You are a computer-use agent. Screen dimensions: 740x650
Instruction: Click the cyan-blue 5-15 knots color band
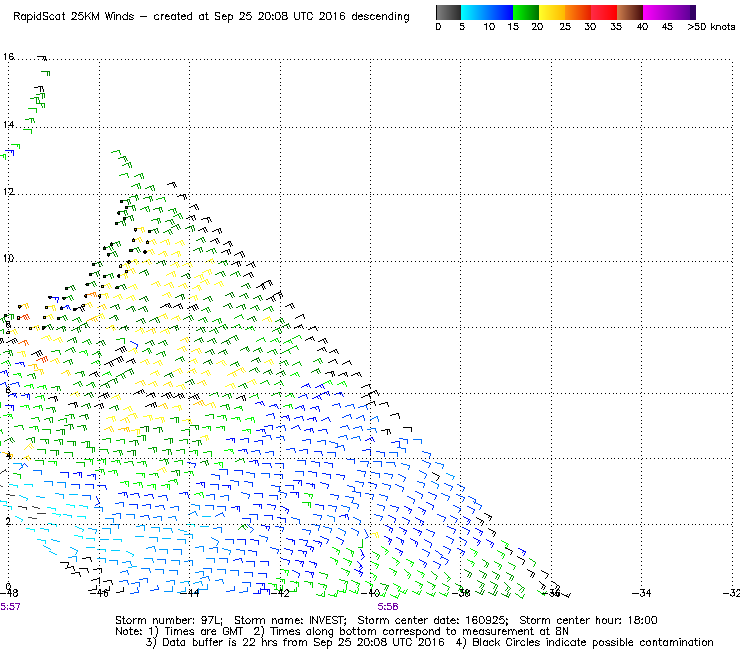487,12
